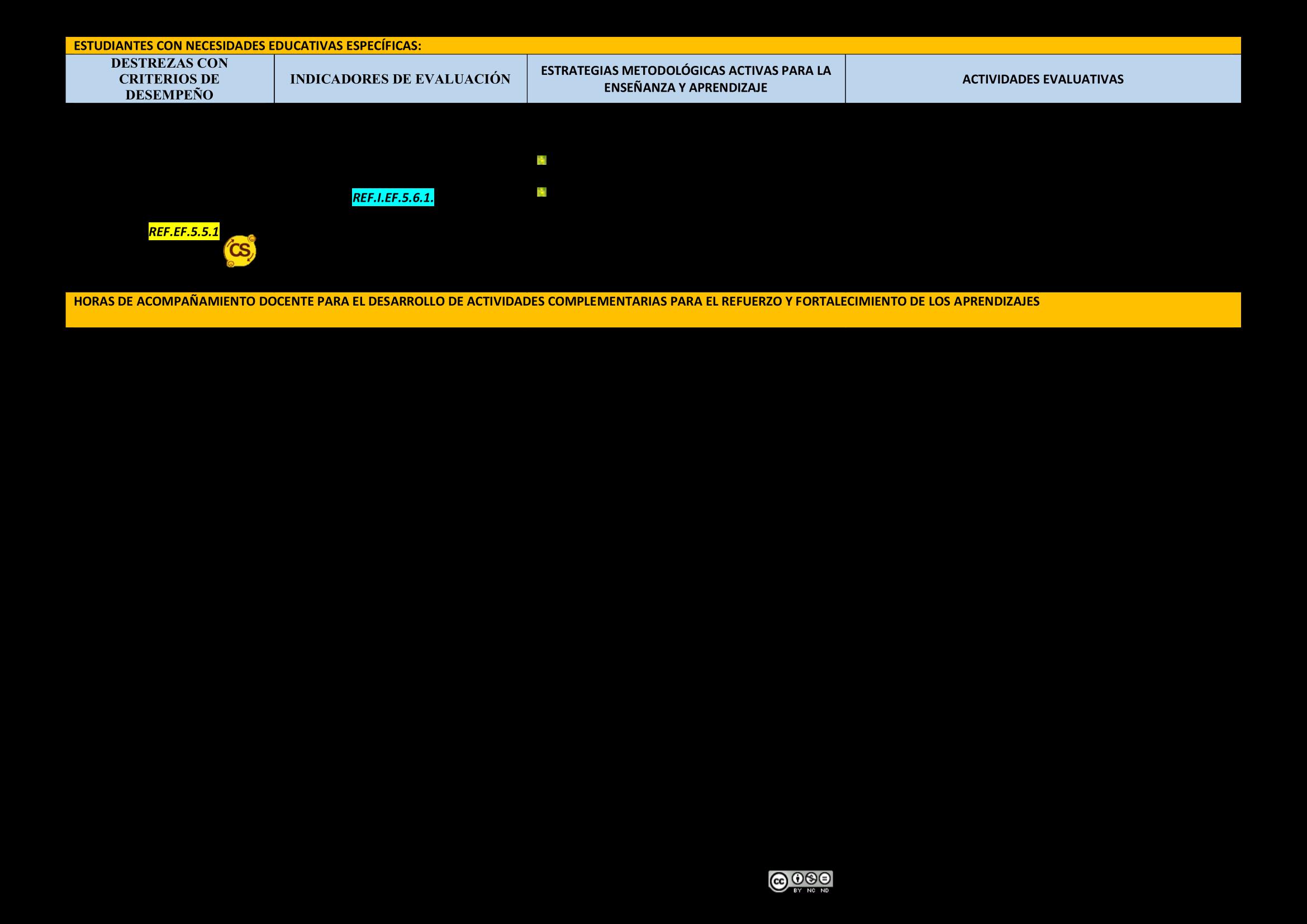The height and width of the screenshot is (924, 1307).
Task: Click the DESTREZAS CON header text
Action: click(x=169, y=63)
